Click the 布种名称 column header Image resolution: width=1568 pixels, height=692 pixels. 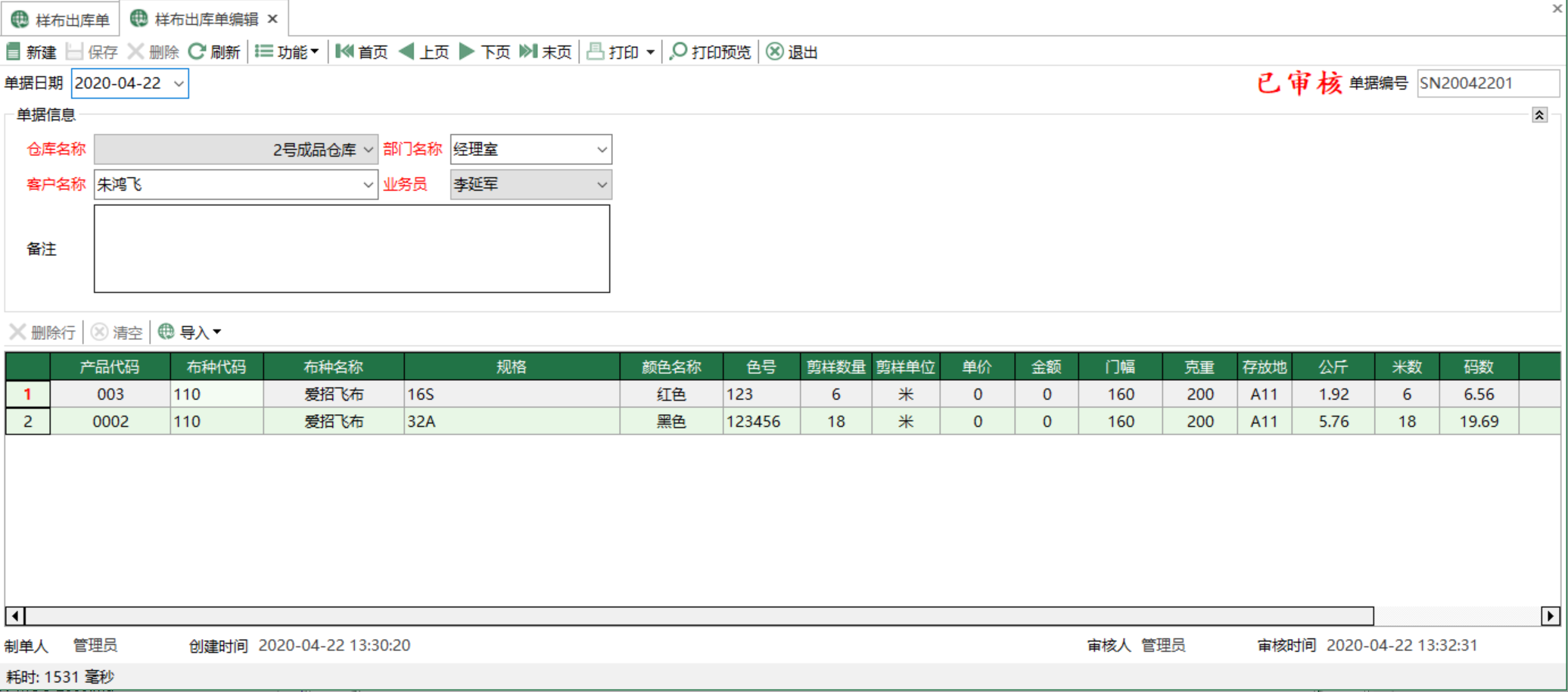click(x=334, y=366)
